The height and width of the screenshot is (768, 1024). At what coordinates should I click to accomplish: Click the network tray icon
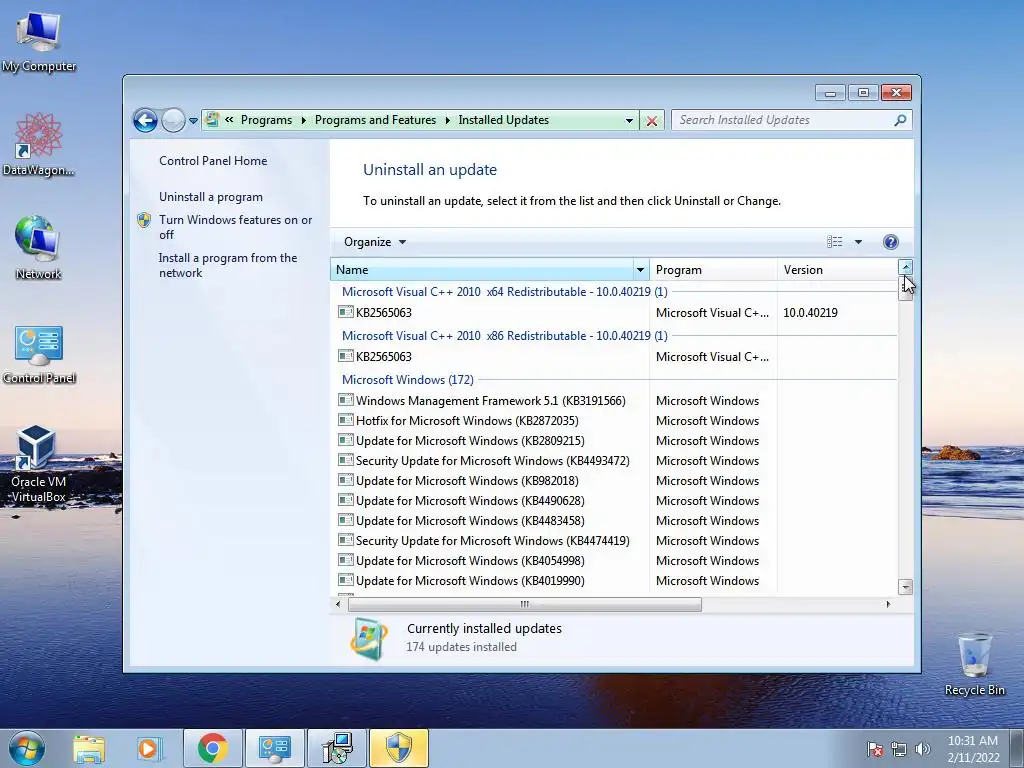click(899, 749)
